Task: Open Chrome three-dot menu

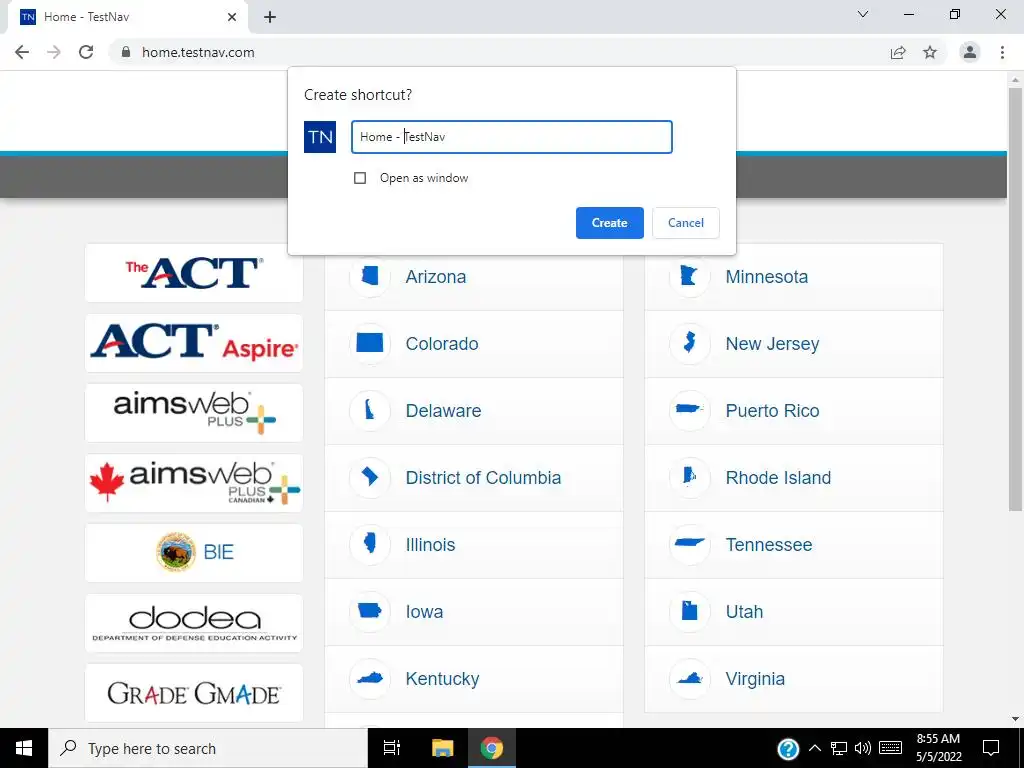Action: [x=1002, y=52]
